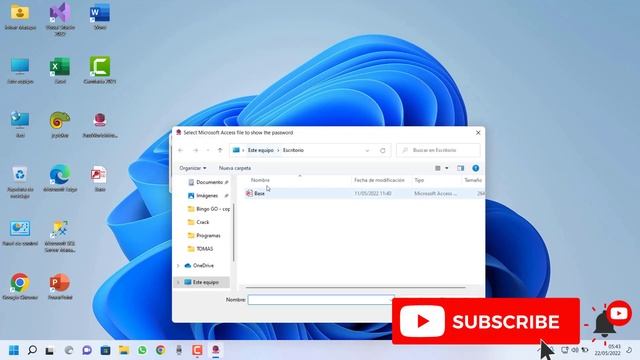Viewport: 640px width, 360px height.
Task: Open Chat from the taskbar
Action: (x=87, y=350)
